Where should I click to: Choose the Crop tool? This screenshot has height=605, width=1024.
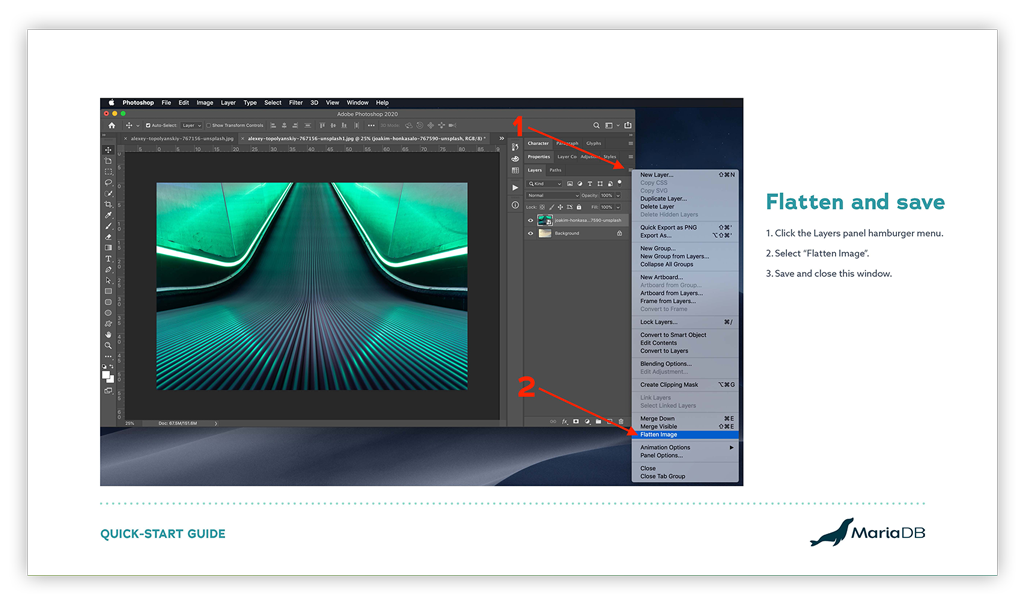point(109,204)
